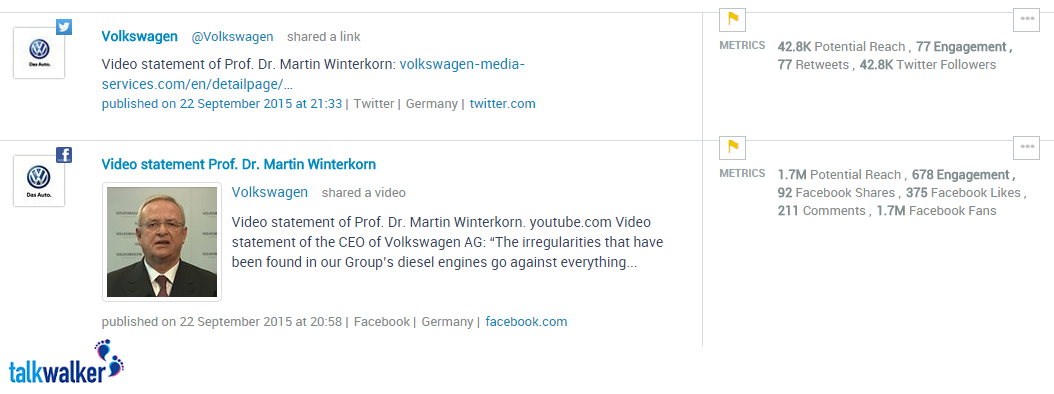Click the Volkswagen name beside 'shared a video'
The width and height of the screenshot is (1054, 394).
point(270,192)
